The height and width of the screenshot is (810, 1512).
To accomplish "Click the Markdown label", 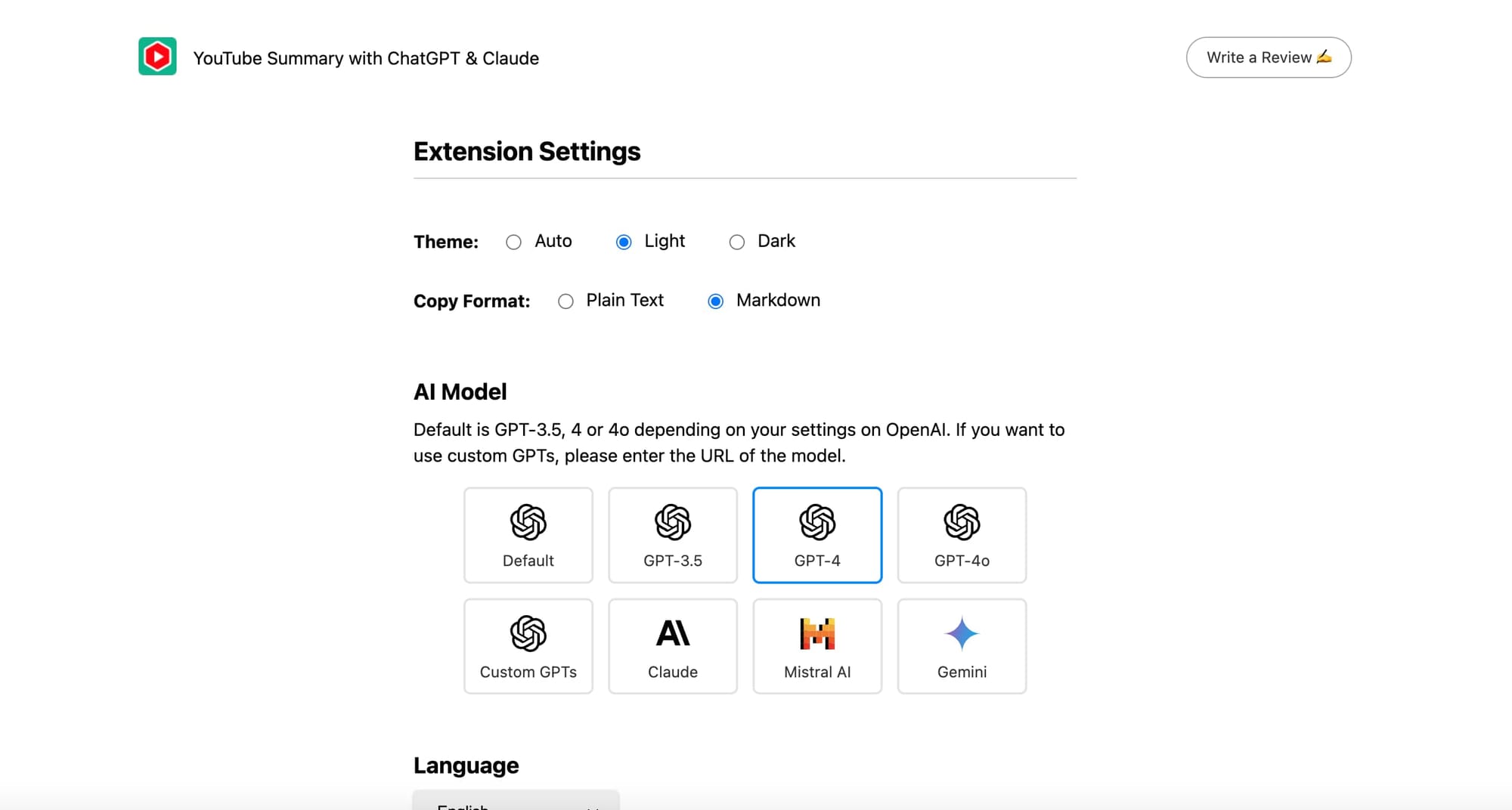I will [x=778, y=300].
